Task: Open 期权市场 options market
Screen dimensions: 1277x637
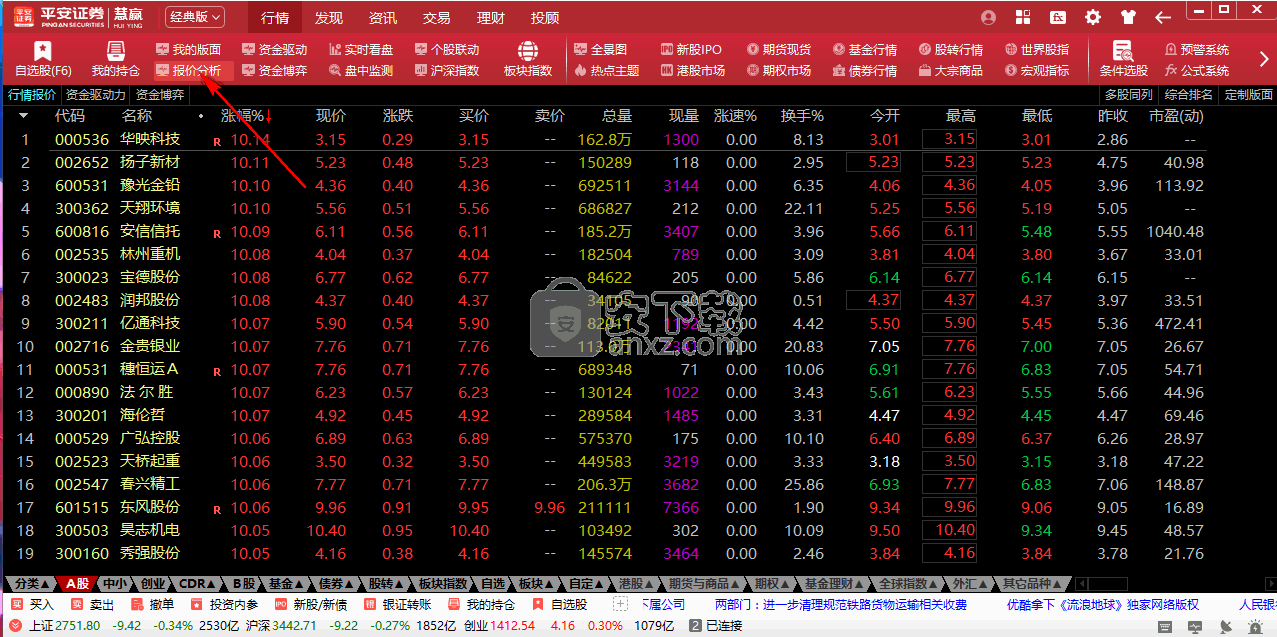Action: [778, 71]
